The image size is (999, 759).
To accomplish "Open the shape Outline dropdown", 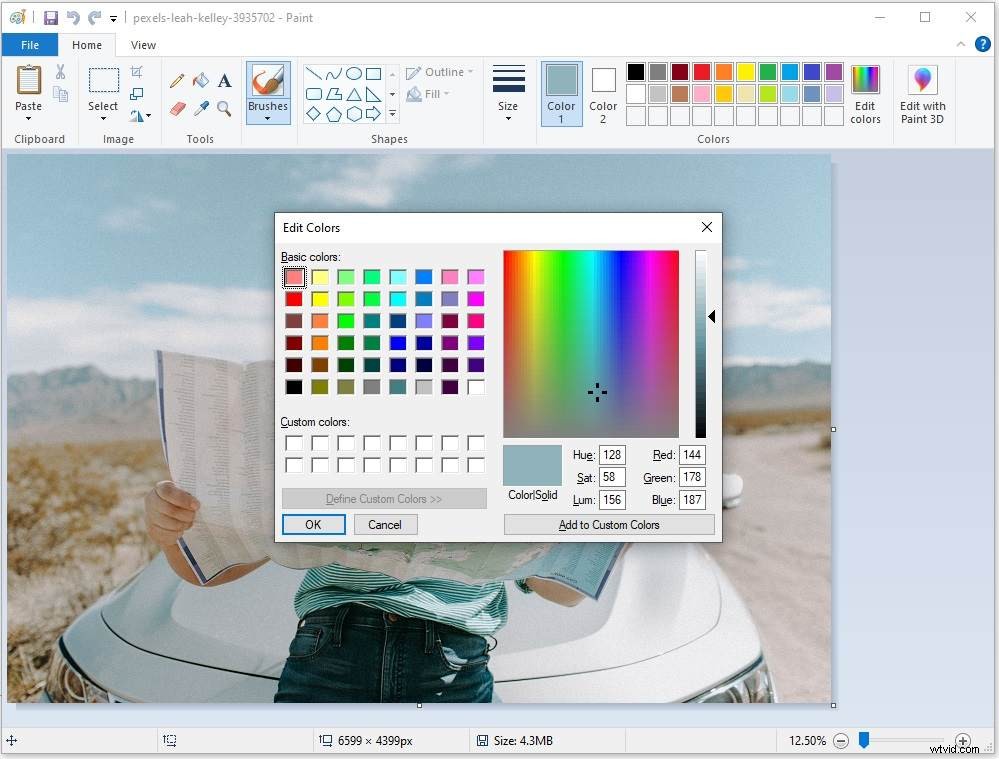I will pyautogui.click(x=440, y=72).
